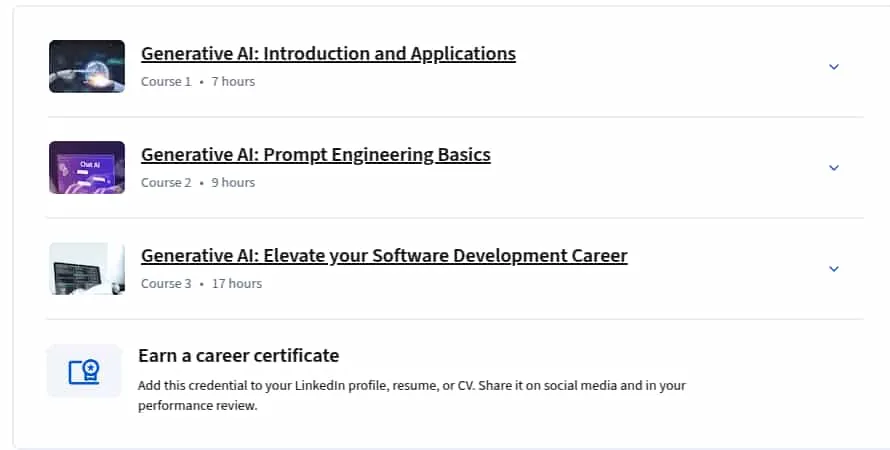Screen dimensions: 890x450
Task: Click the career certificate badge icon
Action: [84, 372]
